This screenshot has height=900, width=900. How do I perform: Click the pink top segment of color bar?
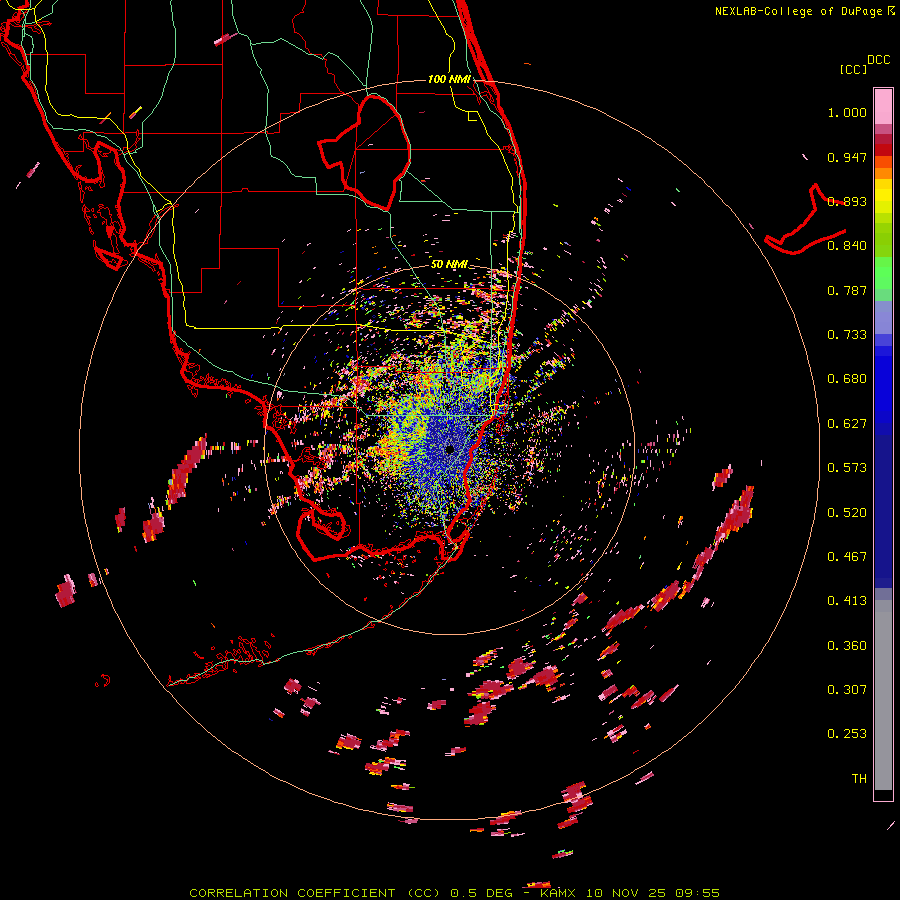click(x=883, y=106)
